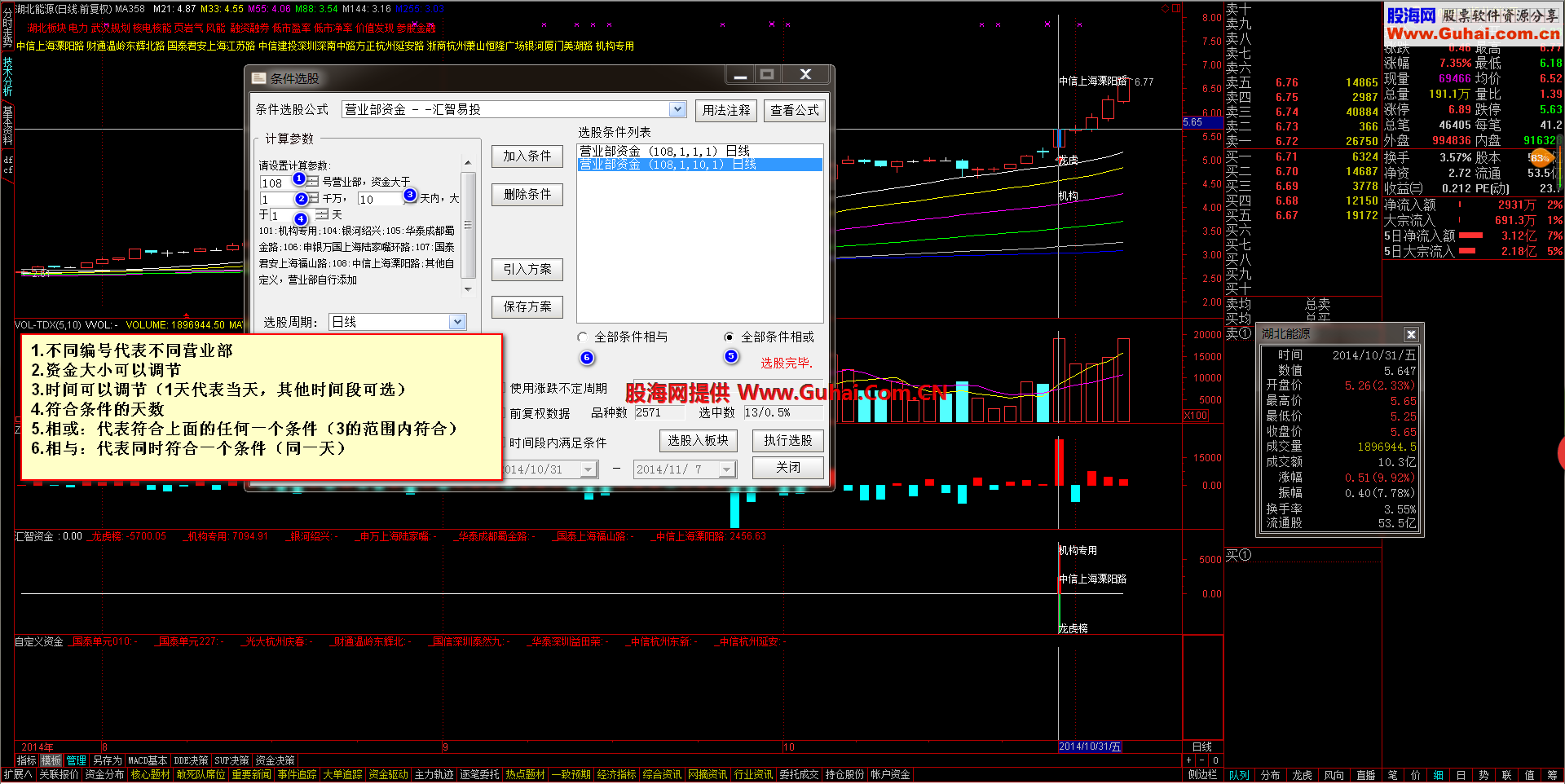Image resolution: width=1565 pixels, height=784 pixels.
Task: Click the 势 view button
Action: [x=1484, y=775]
